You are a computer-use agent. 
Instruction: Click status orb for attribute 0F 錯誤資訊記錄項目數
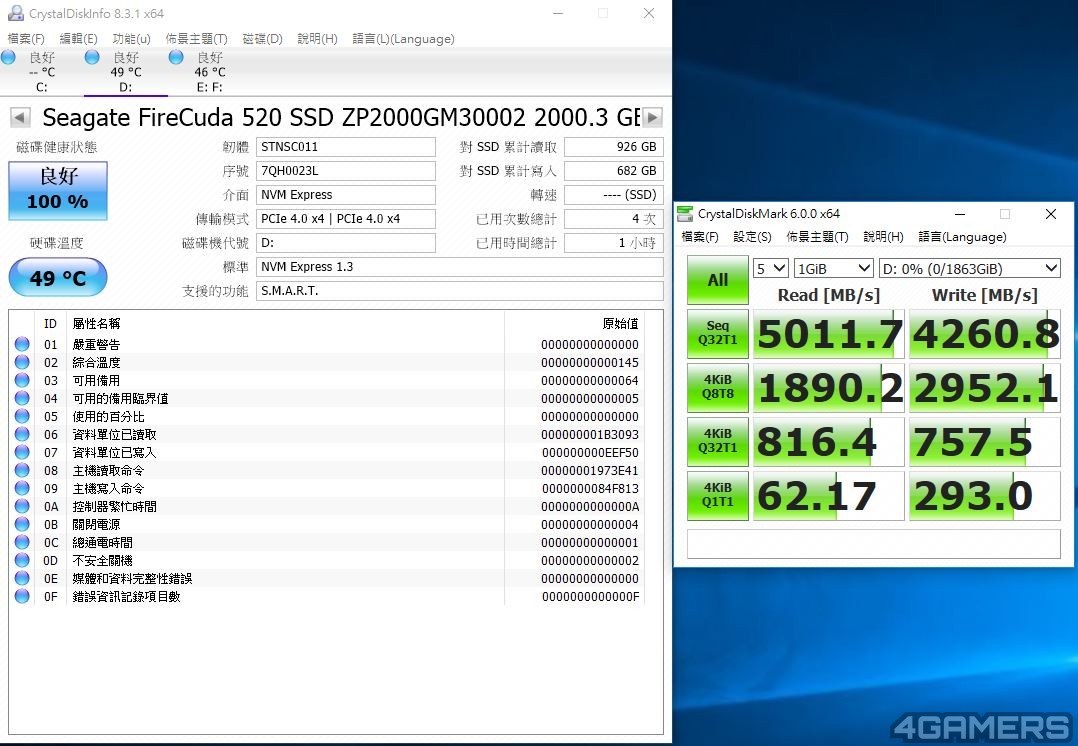[22, 596]
